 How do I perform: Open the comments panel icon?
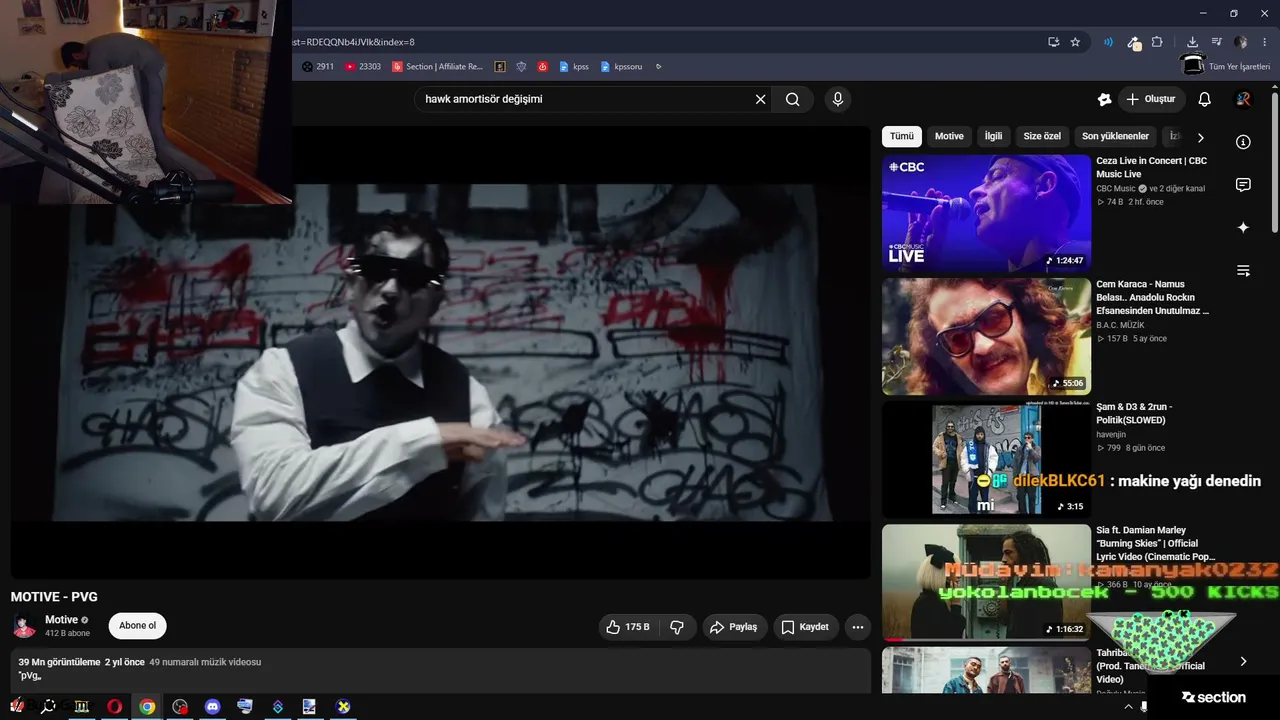point(1243,185)
